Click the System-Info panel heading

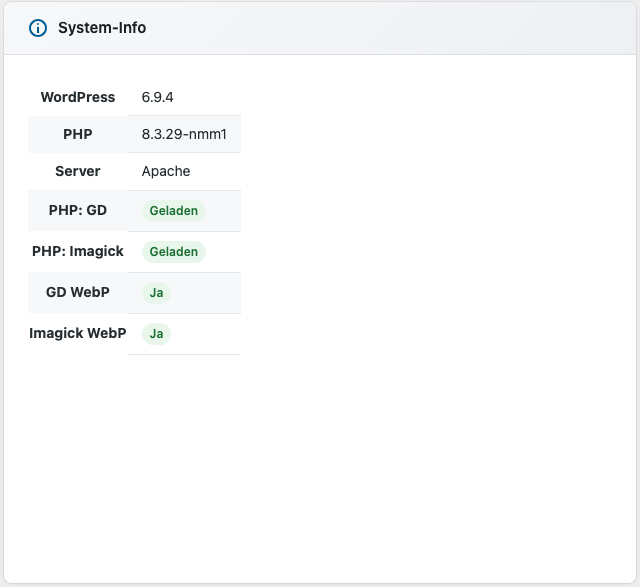click(x=102, y=28)
